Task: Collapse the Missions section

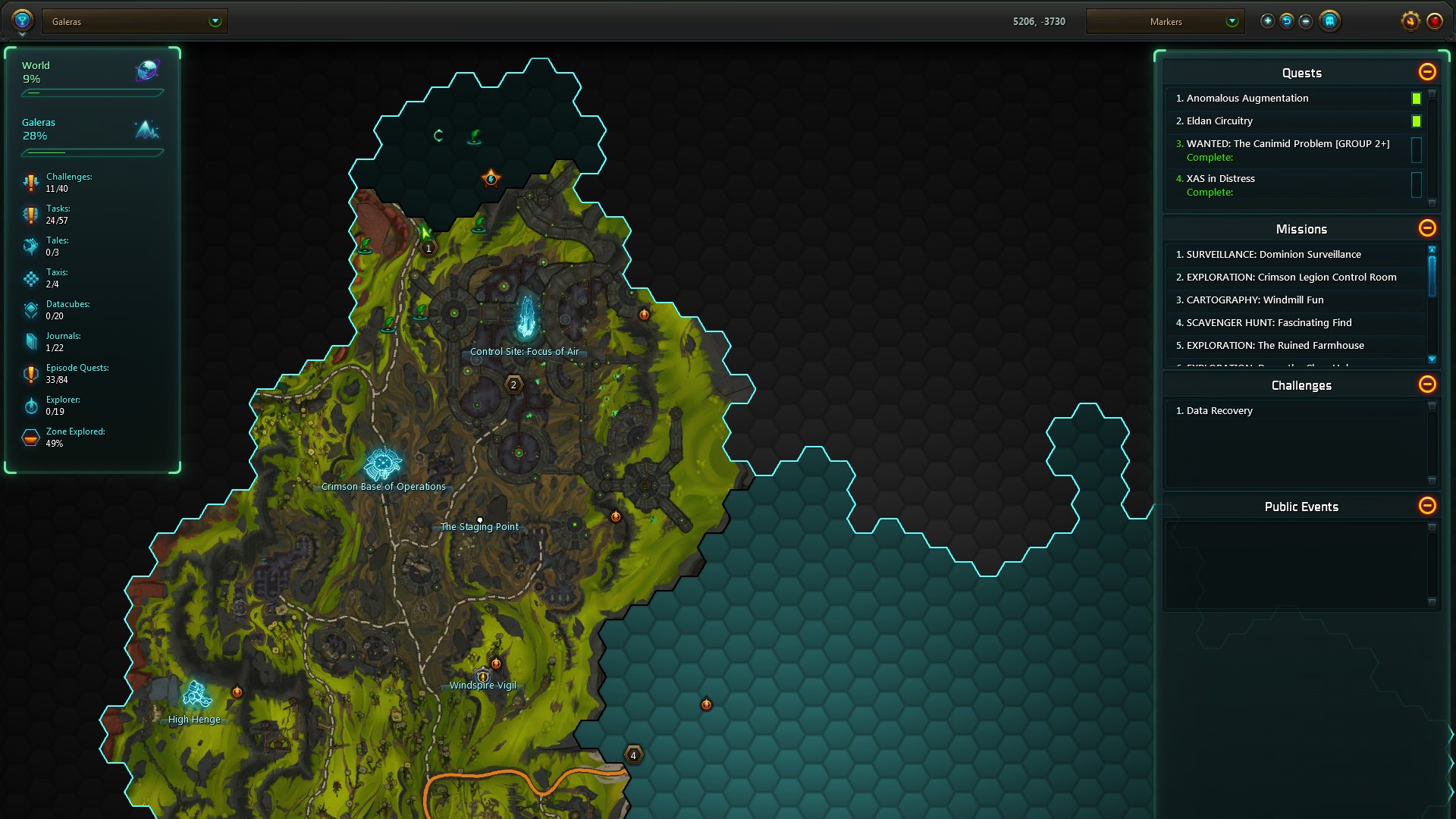Action: tap(1427, 228)
